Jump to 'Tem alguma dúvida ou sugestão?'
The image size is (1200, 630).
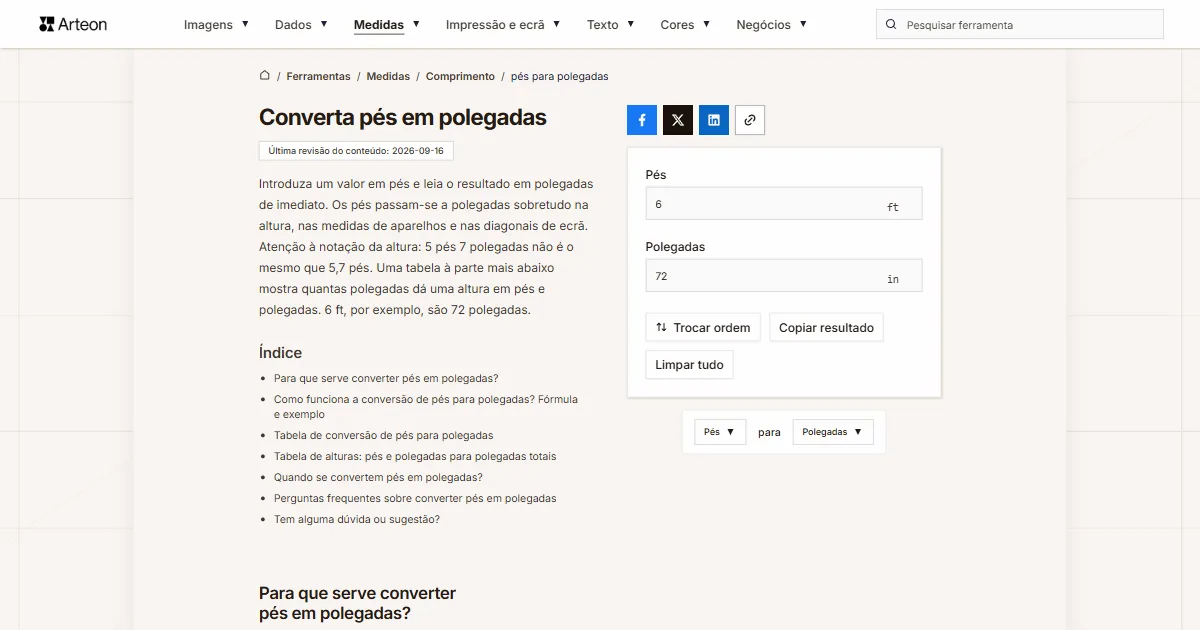click(x=357, y=519)
